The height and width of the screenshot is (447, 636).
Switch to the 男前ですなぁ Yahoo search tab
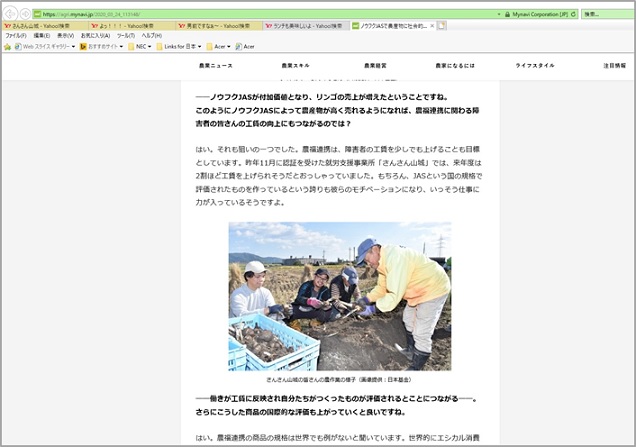[220, 26]
